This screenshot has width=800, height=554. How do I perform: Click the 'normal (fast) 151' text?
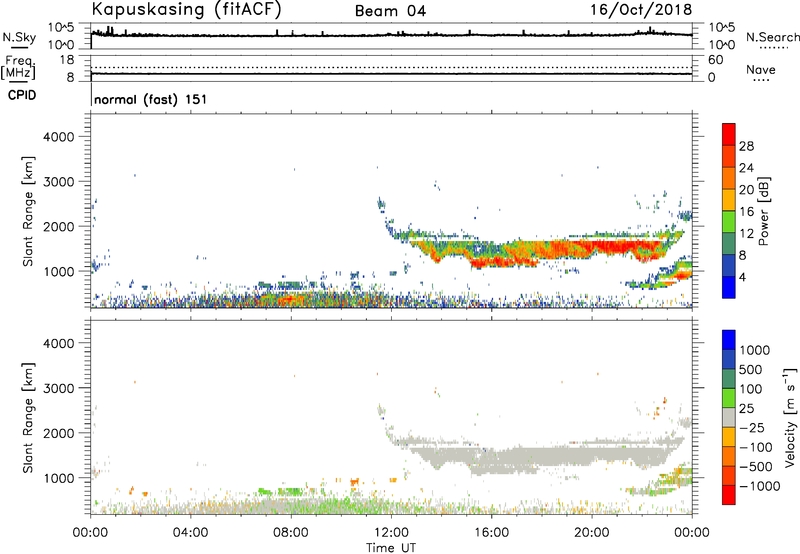pos(151,99)
